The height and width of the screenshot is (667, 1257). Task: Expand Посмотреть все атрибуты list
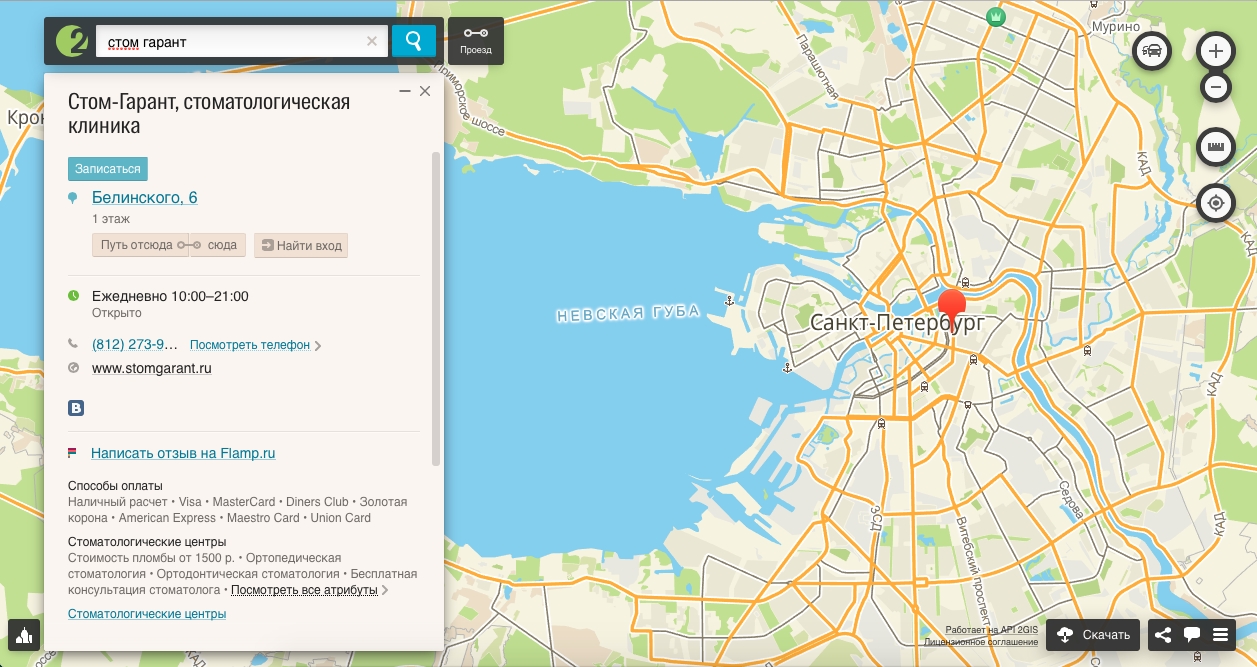tap(304, 590)
